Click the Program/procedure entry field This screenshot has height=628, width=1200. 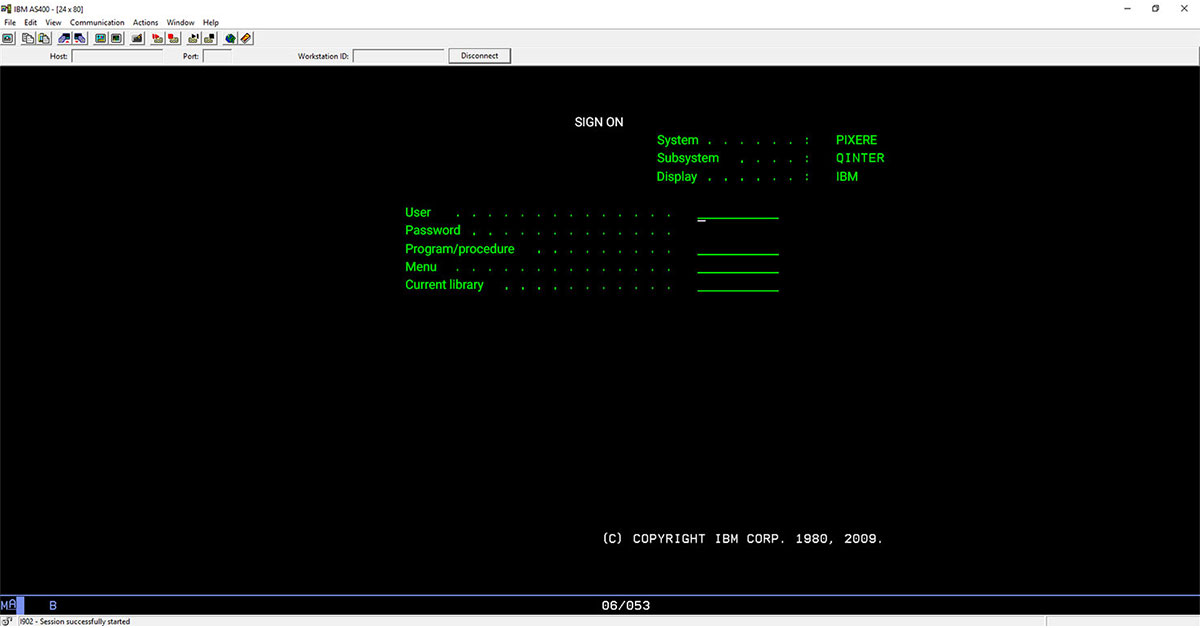(x=738, y=249)
